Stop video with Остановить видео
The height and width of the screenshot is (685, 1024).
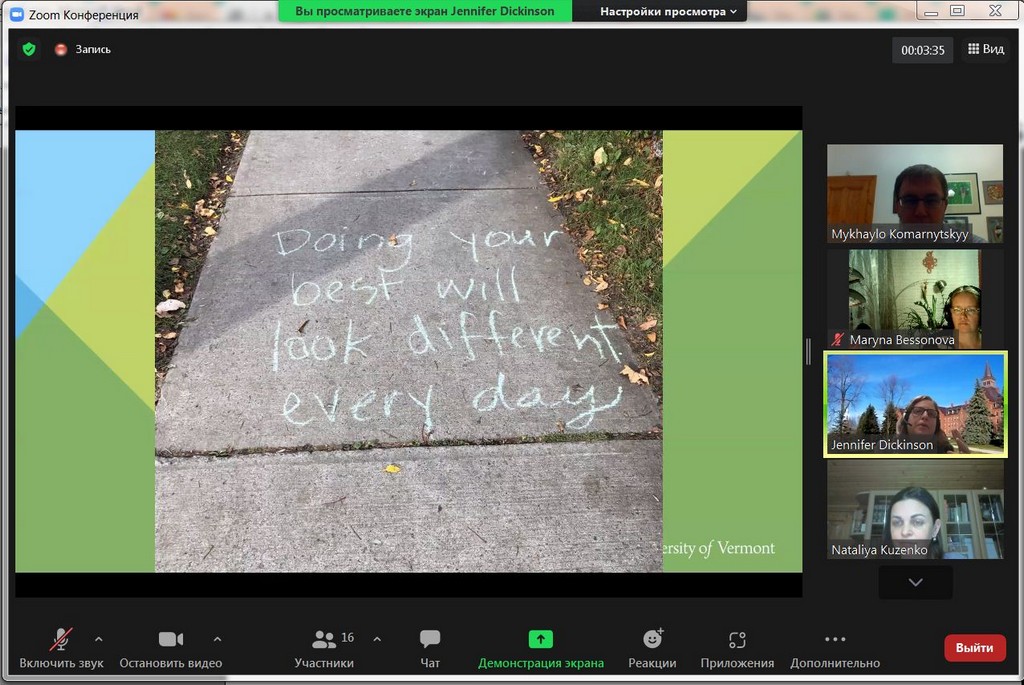(171, 639)
